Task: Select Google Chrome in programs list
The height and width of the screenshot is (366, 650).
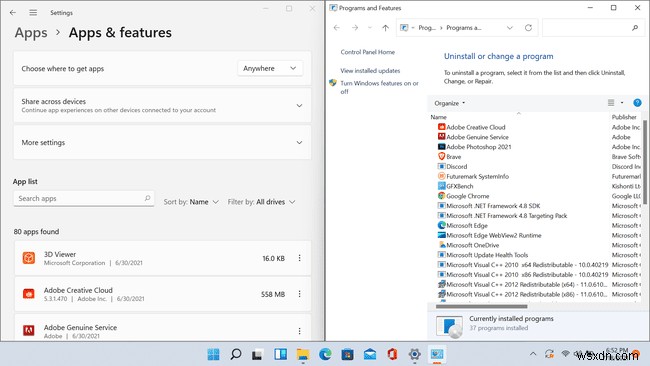Action: [467, 196]
